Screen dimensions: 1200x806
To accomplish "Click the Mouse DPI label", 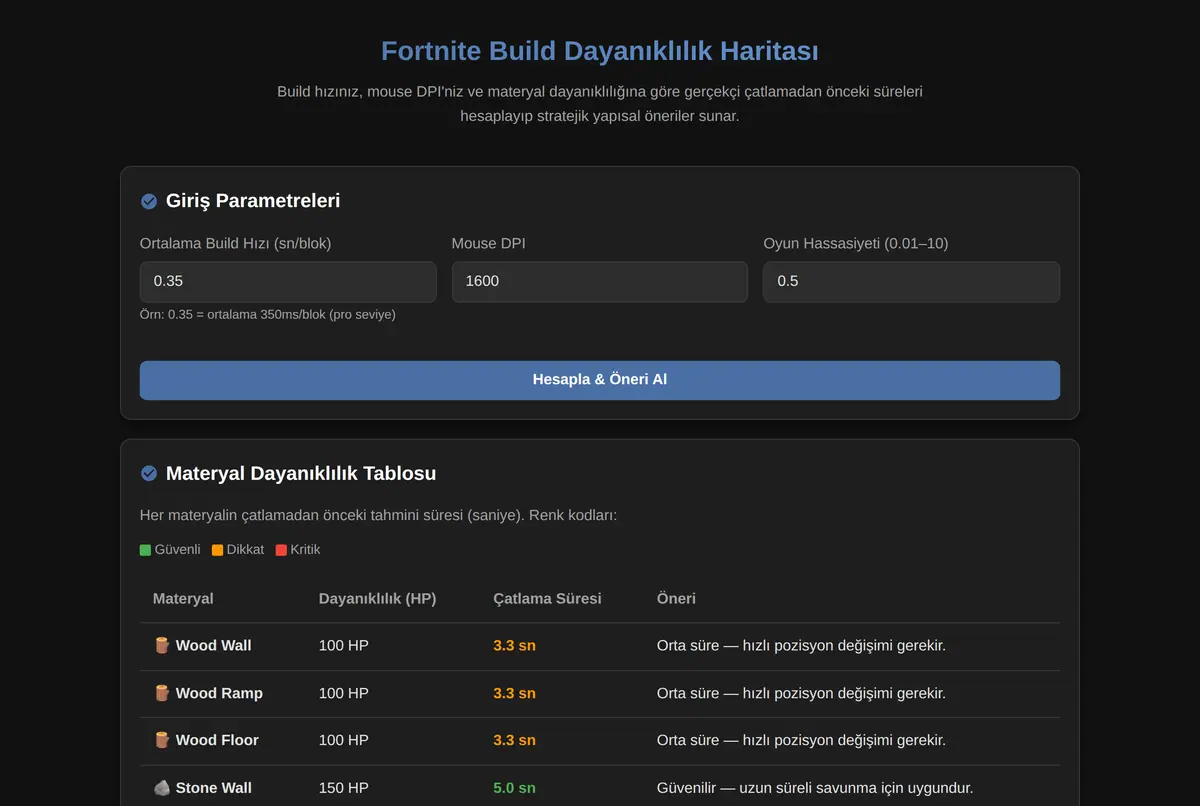I will (489, 243).
